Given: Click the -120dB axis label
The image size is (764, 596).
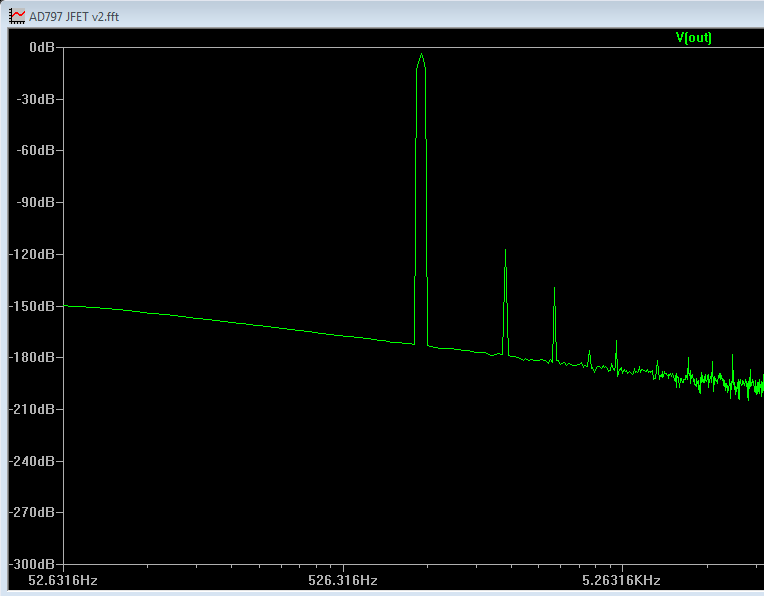Looking at the screenshot, I should [x=32, y=254].
